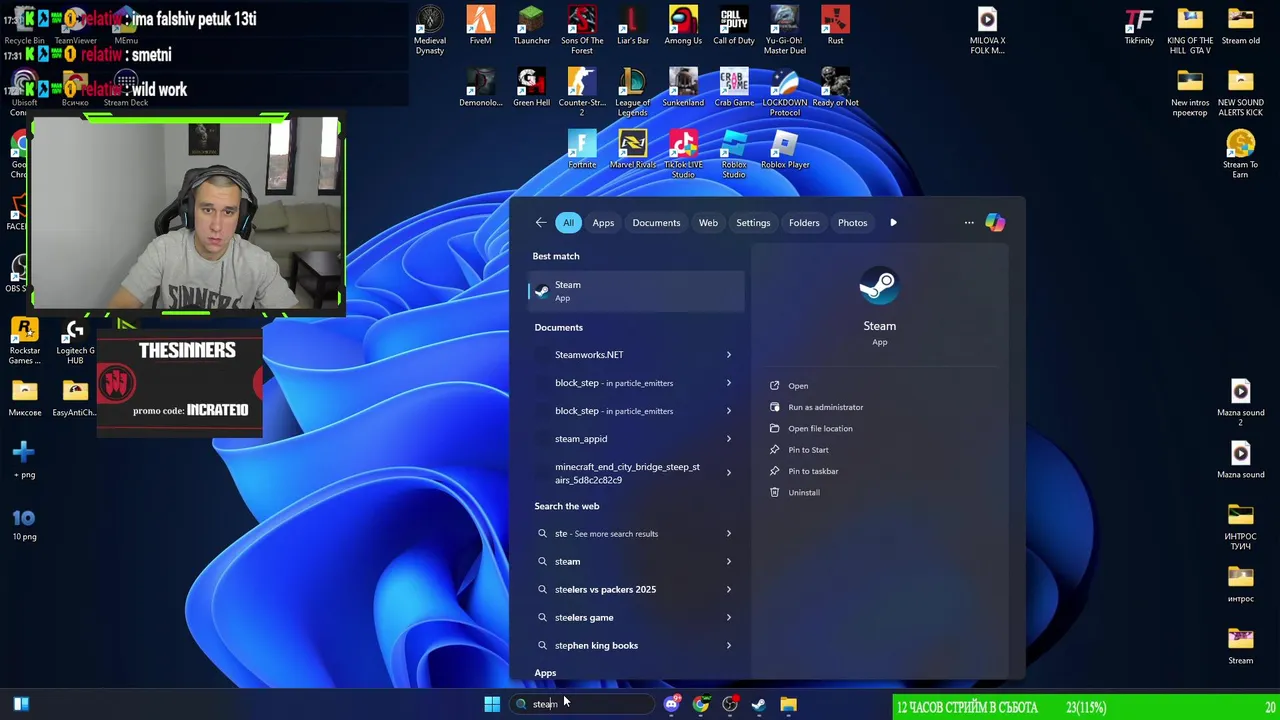Open the Among Us desktop shortcut
Screen dimensions: 1280x720
coord(683,26)
